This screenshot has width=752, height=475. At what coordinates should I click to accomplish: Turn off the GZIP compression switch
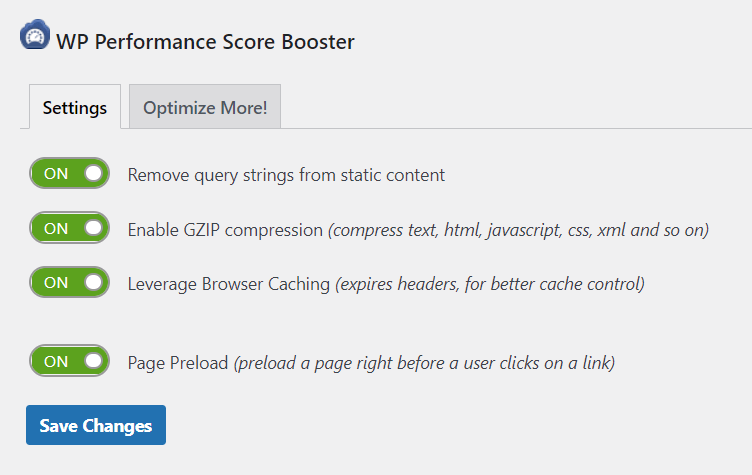[69, 229]
